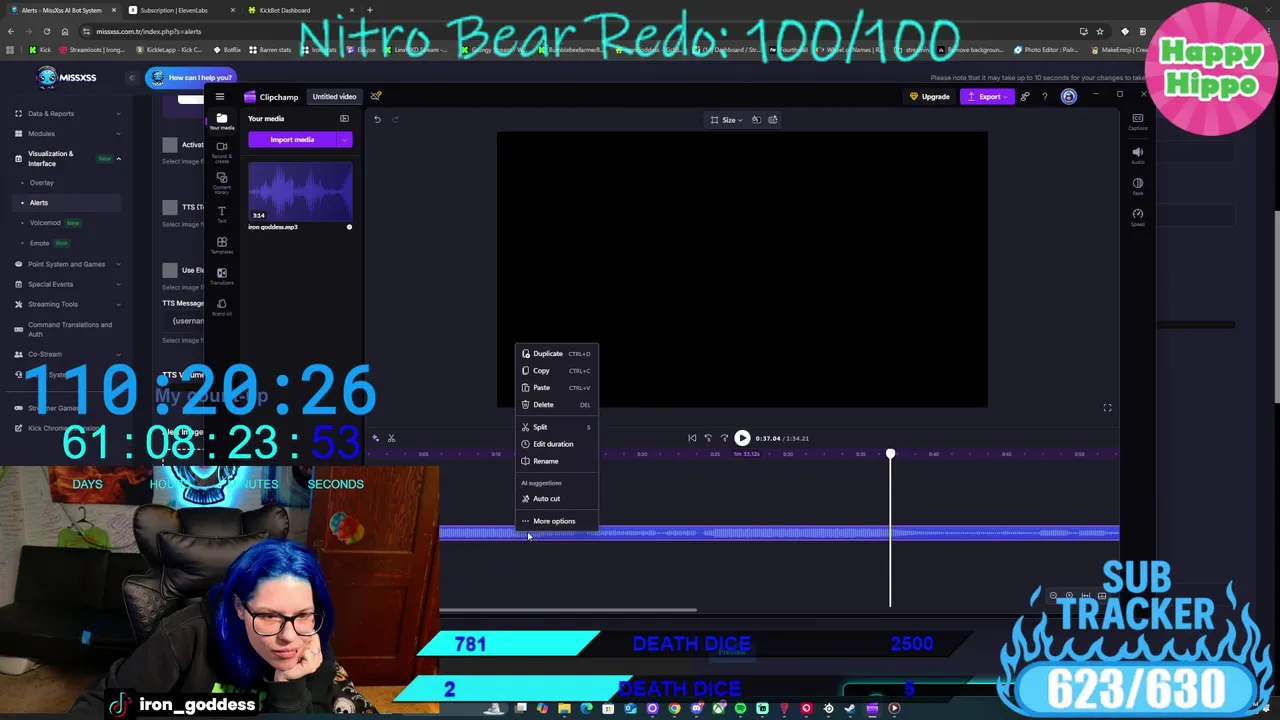Open the Emote page in MissXss sidebar

[x=40, y=243]
